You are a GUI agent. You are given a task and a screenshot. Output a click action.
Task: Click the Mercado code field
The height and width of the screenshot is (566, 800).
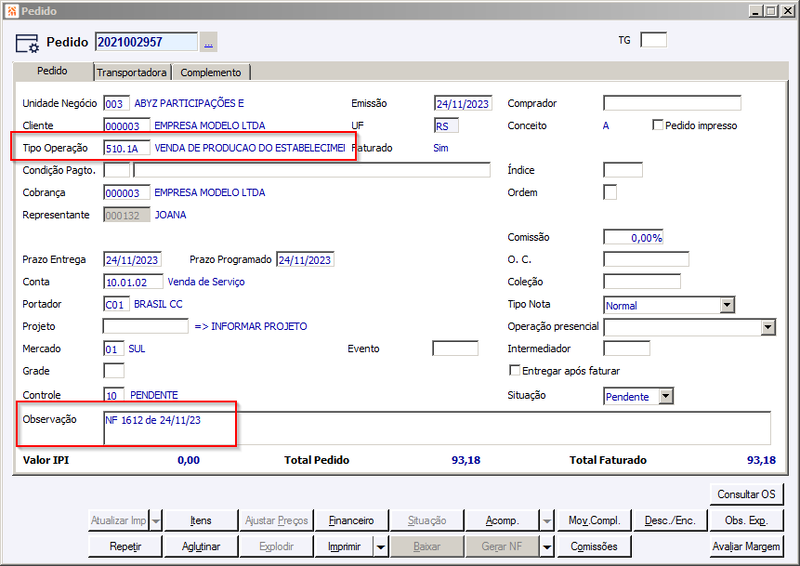tap(114, 349)
